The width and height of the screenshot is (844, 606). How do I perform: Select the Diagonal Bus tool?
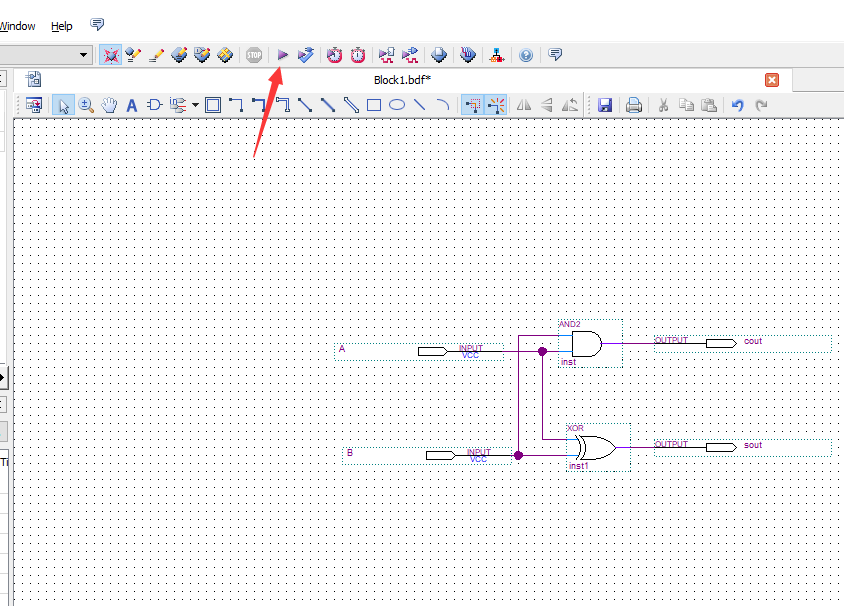(328, 105)
